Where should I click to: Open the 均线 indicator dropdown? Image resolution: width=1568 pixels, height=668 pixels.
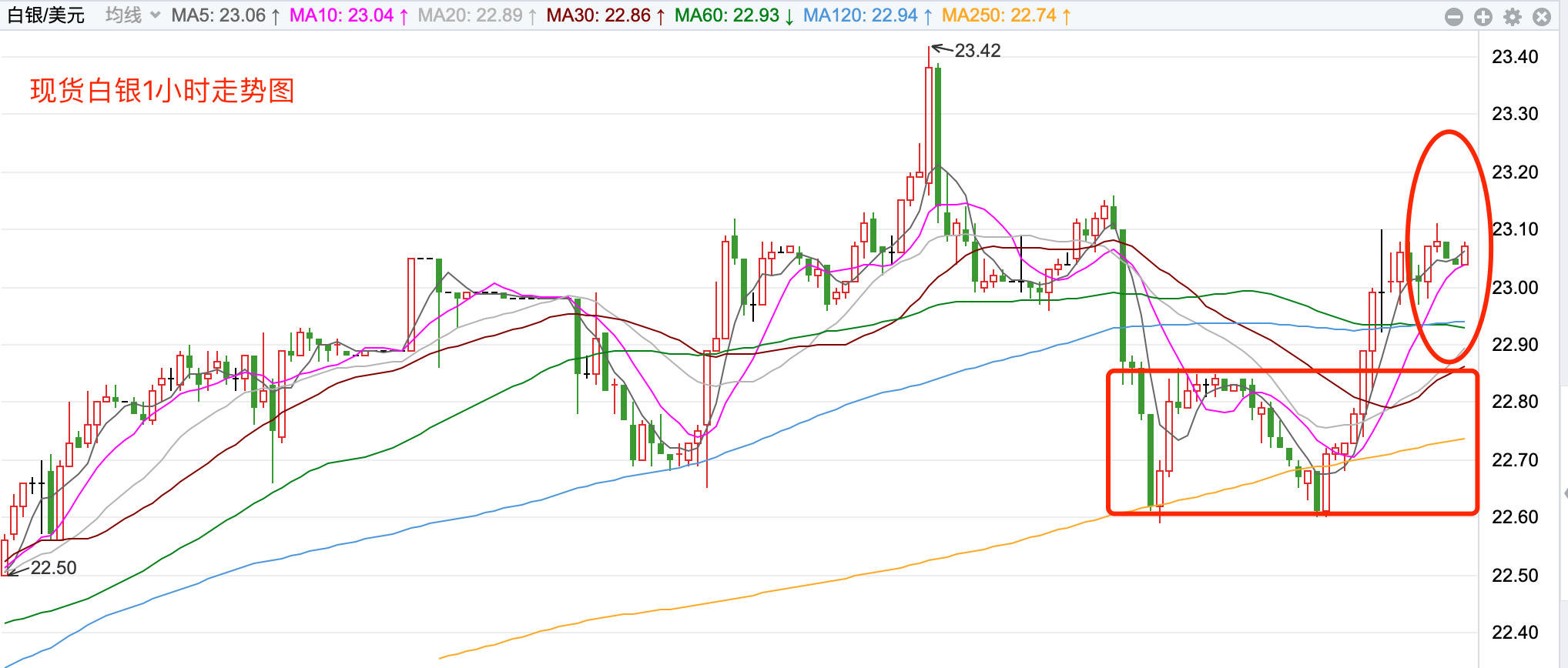tap(132, 15)
